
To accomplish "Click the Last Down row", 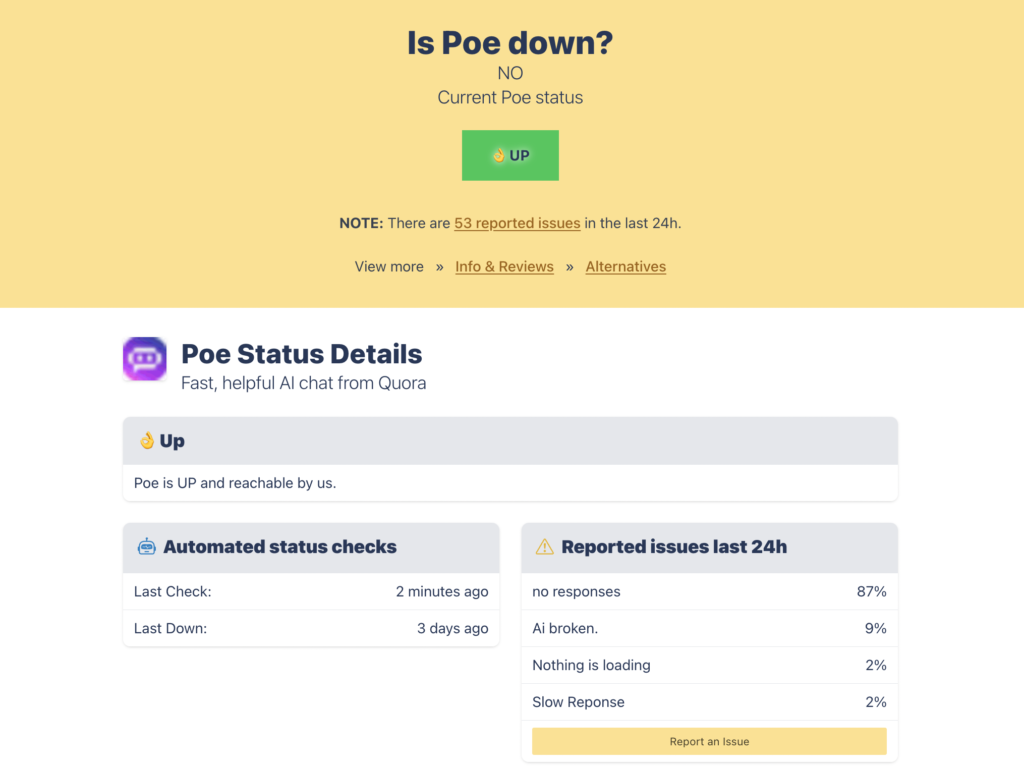I will [x=311, y=628].
